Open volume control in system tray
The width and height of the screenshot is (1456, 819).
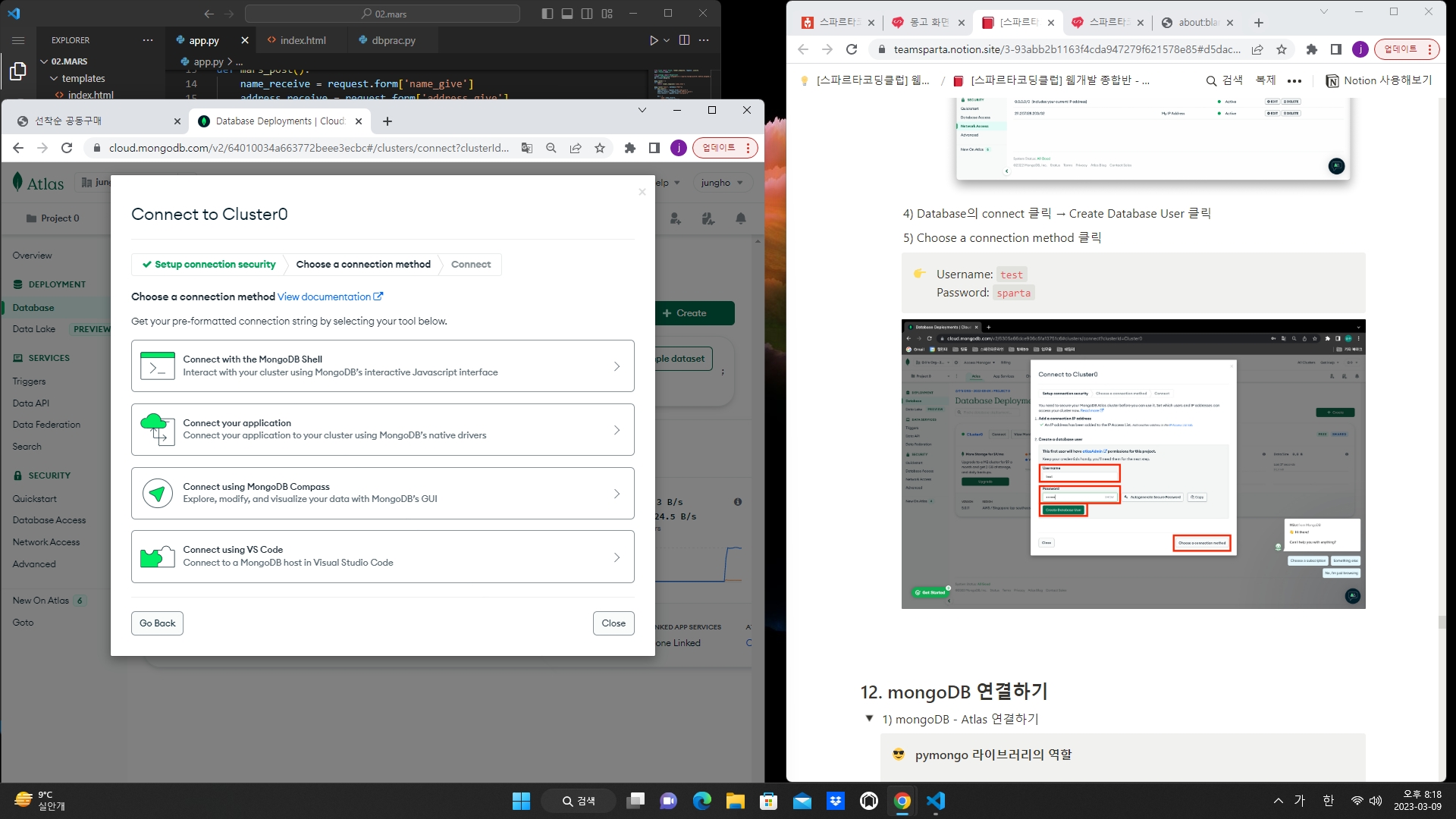pos(1375,801)
